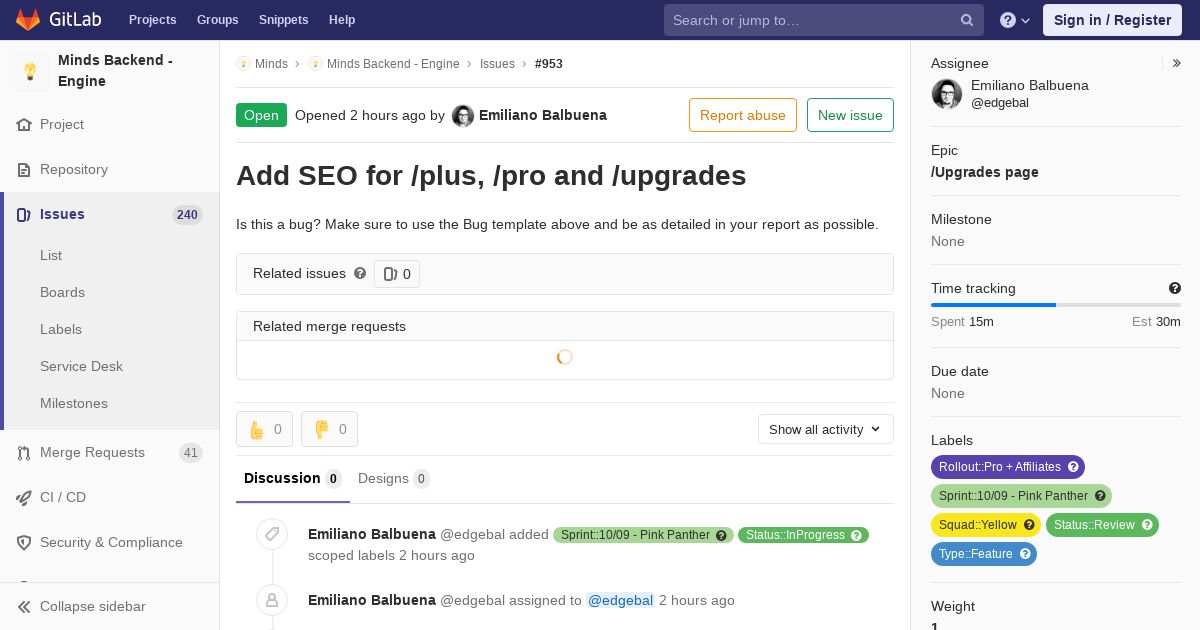Click the help icon on Rollout::Pro + Affiliates label
The width and height of the screenshot is (1200, 630).
pyautogui.click(x=1074, y=467)
